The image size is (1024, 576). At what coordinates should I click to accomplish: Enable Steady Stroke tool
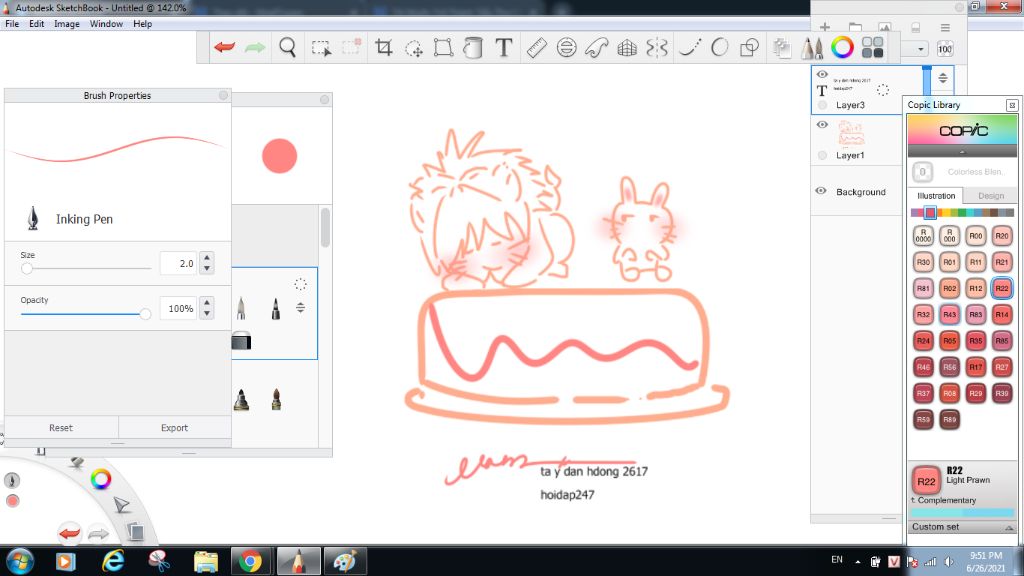click(x=690, y=47)
